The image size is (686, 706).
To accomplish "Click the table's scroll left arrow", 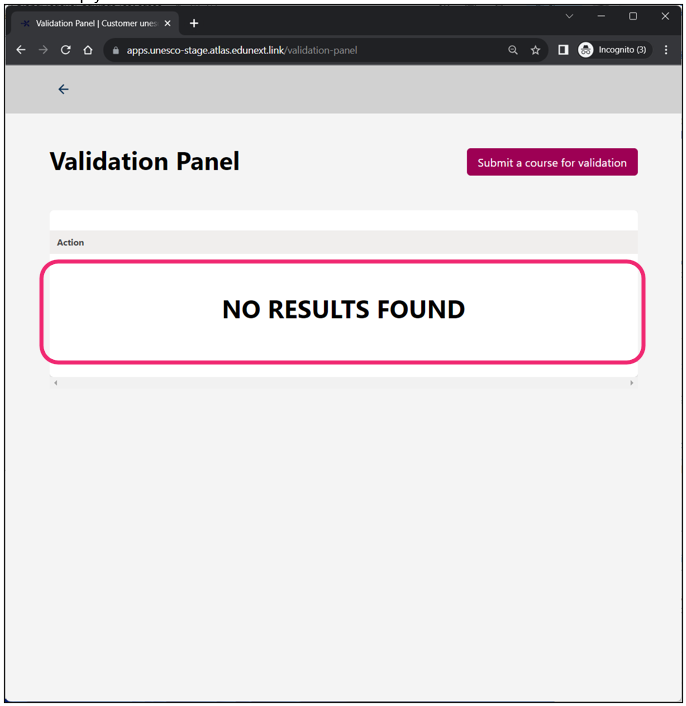I will pos(55,383).
